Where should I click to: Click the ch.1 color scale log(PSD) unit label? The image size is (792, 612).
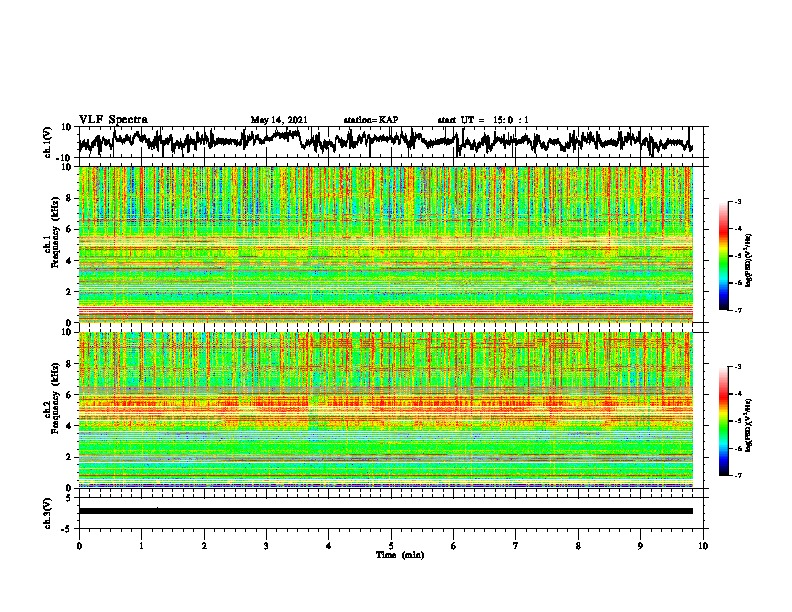pos(749,260)
